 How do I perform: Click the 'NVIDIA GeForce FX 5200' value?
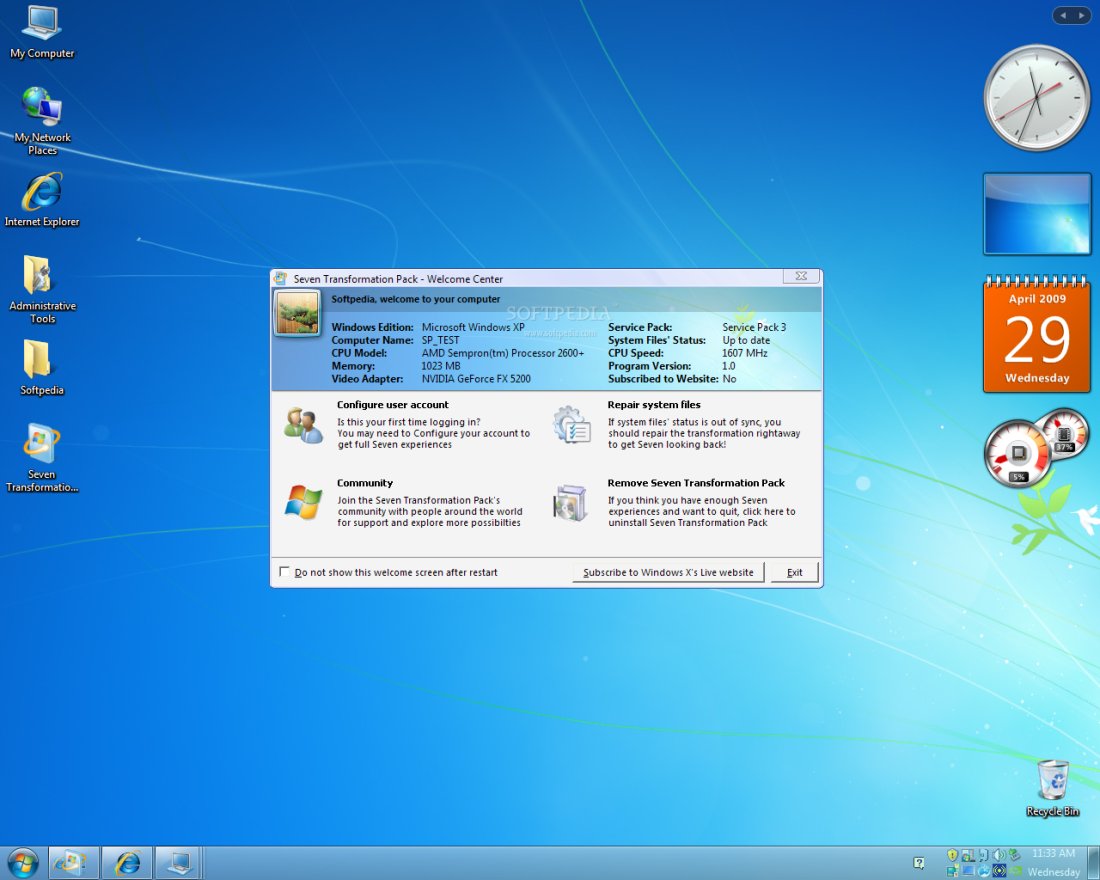[x=476, y=379]
